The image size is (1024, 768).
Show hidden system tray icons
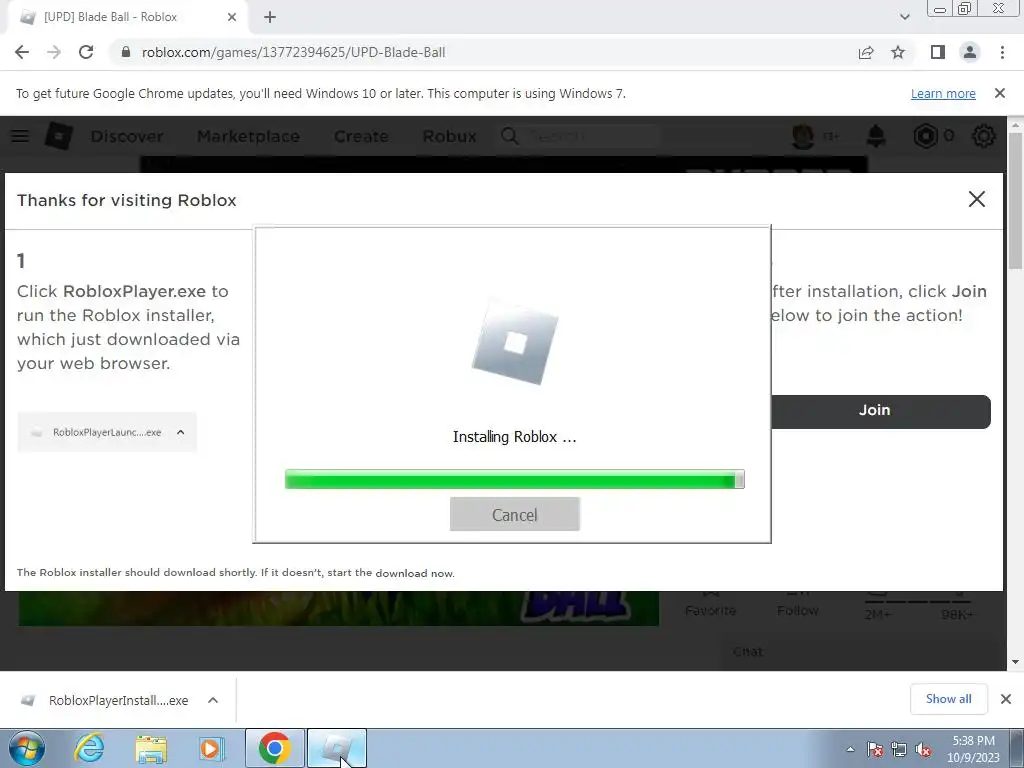(850, 749)
